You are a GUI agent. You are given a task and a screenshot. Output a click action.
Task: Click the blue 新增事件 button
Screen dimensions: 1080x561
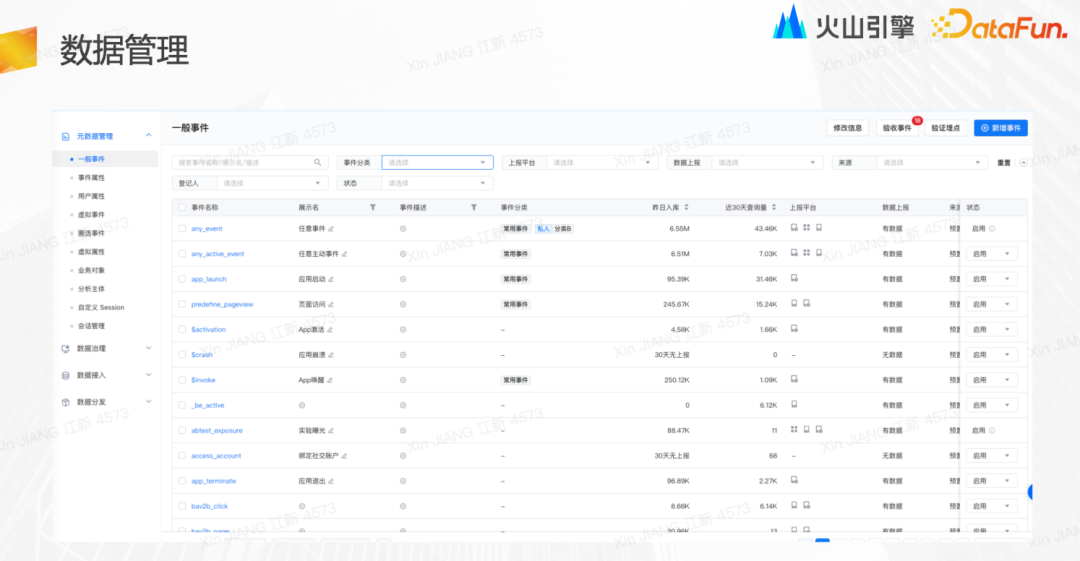1001,128
